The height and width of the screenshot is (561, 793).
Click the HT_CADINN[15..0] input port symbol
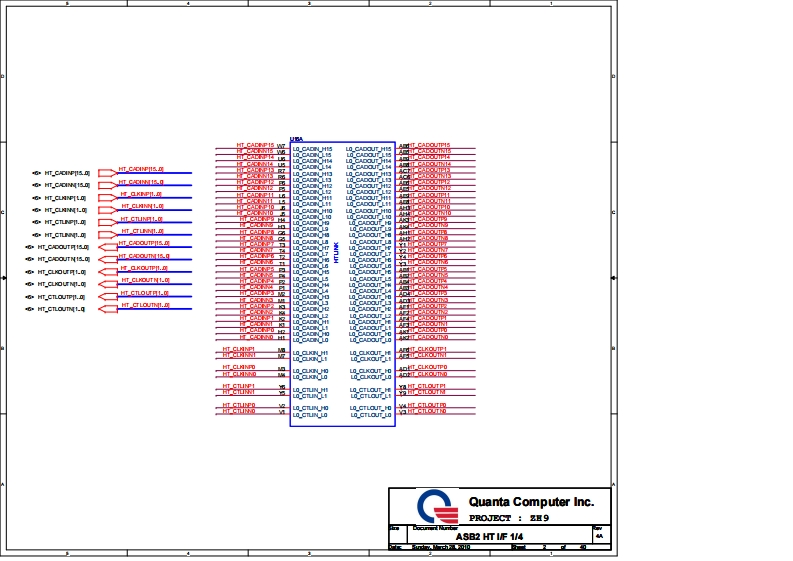[x=108, y=185]
